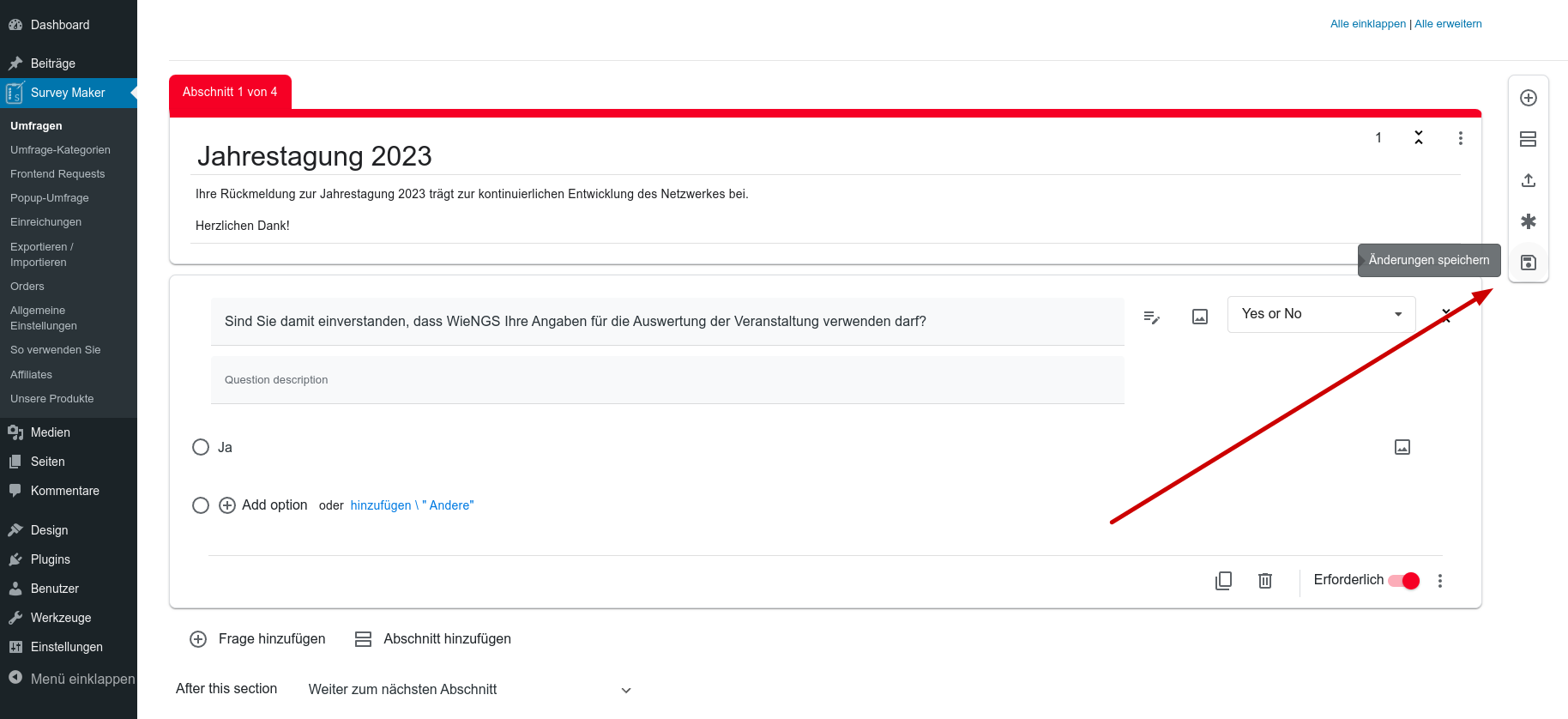Click the import upload icon in right toolbar
Screen dimensions: 1568x719
[1528, 180]
